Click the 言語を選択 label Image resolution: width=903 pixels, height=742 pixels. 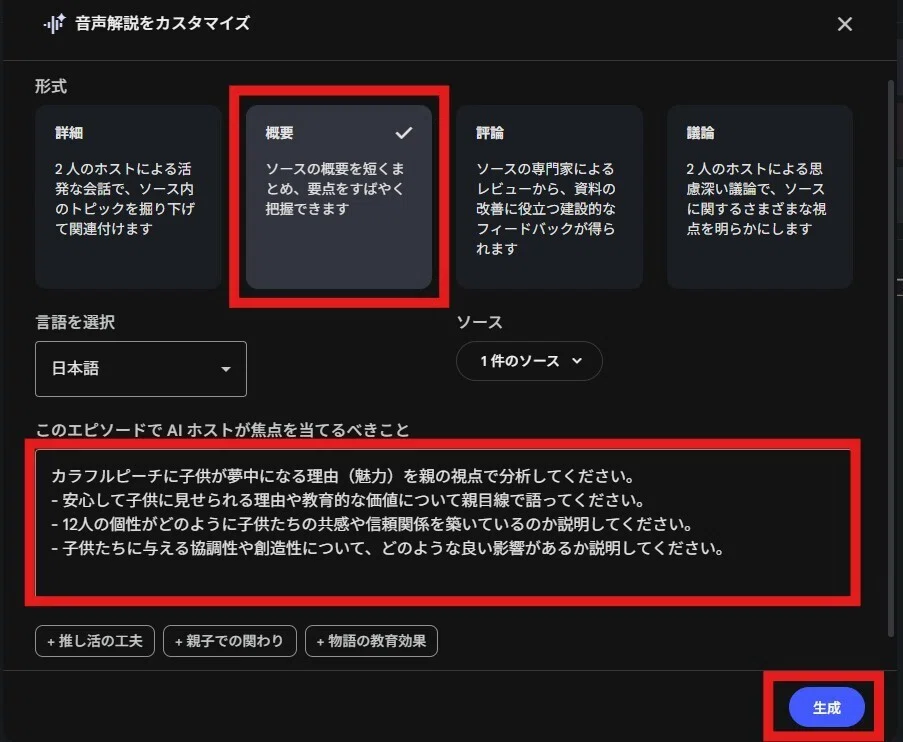pos(75,322)
